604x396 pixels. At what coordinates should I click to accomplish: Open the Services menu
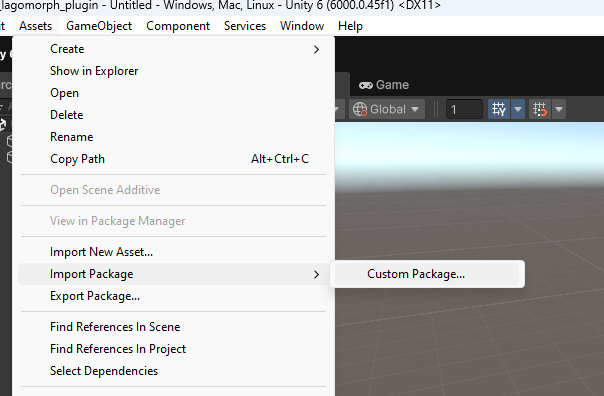coord(245,26)
